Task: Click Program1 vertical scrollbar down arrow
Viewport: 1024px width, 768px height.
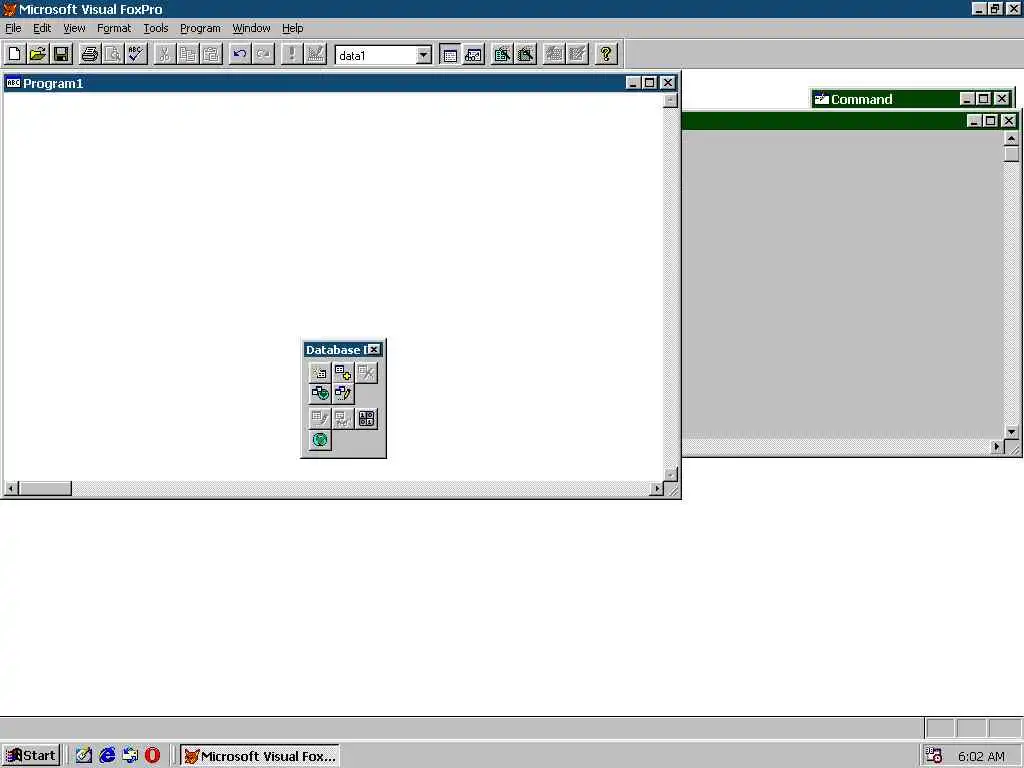Action: coord(671,475)
